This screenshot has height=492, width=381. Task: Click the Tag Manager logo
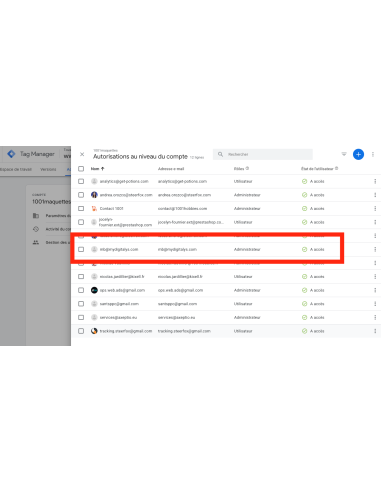coord(11,154)
